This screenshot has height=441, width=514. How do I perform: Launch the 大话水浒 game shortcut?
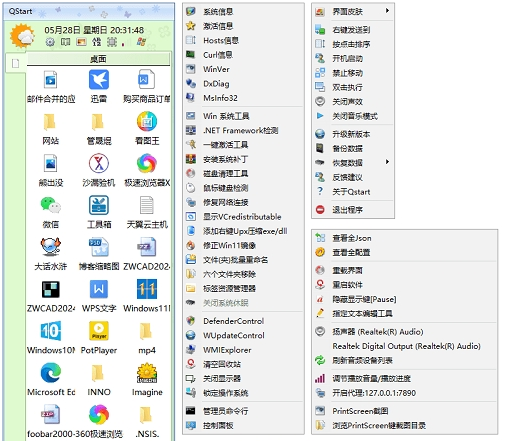(x=51, y=254)
